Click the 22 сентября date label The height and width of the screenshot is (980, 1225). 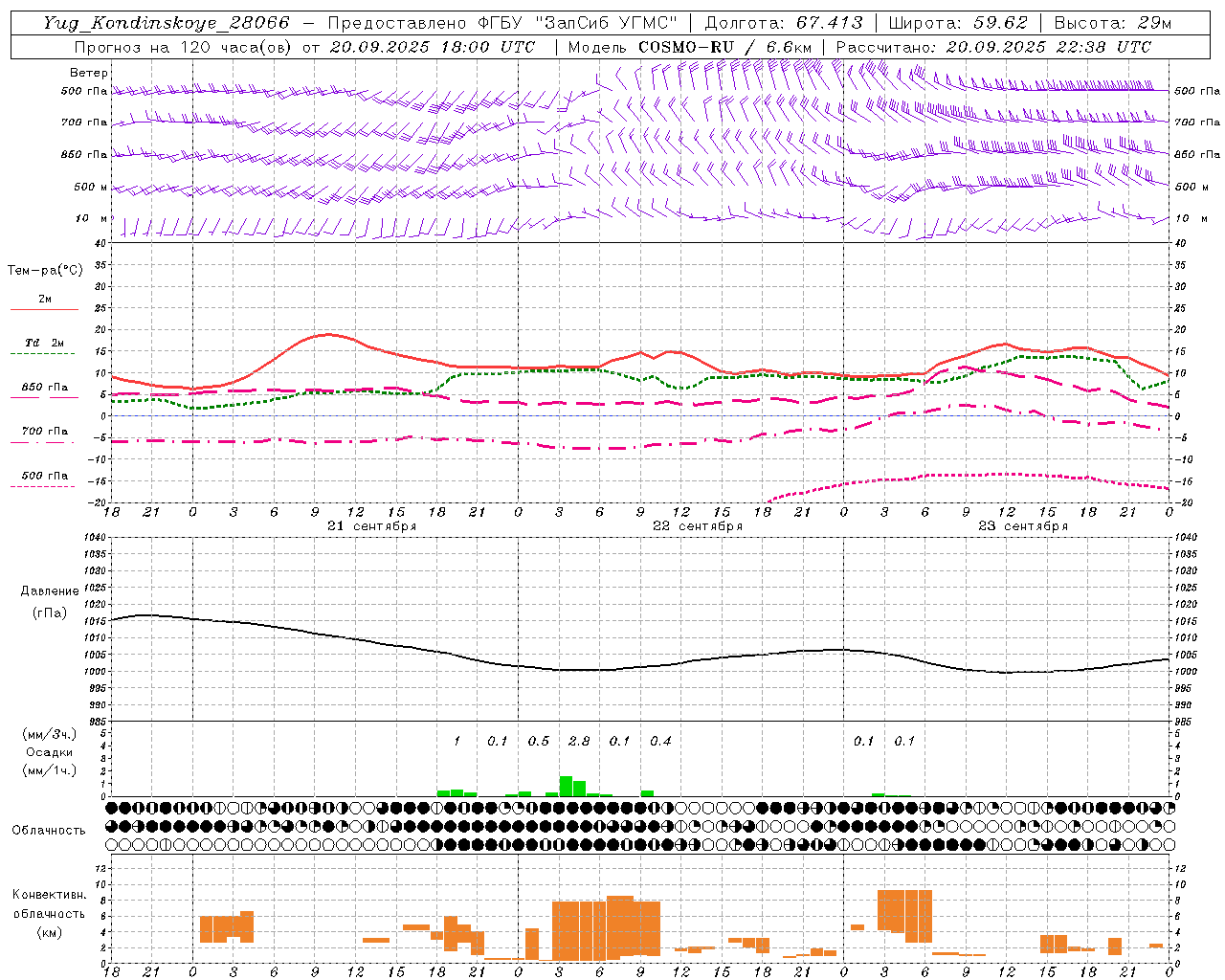tap(698, 526)
